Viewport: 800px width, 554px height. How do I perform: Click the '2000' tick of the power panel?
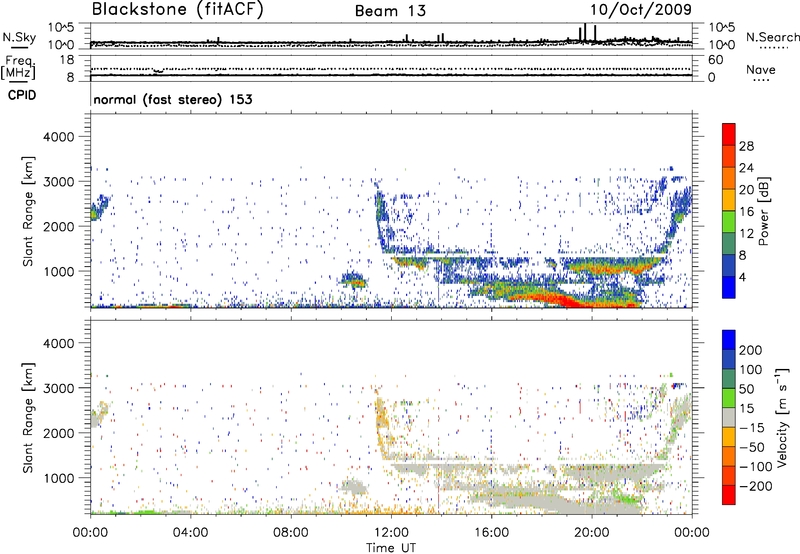[59, 226]
